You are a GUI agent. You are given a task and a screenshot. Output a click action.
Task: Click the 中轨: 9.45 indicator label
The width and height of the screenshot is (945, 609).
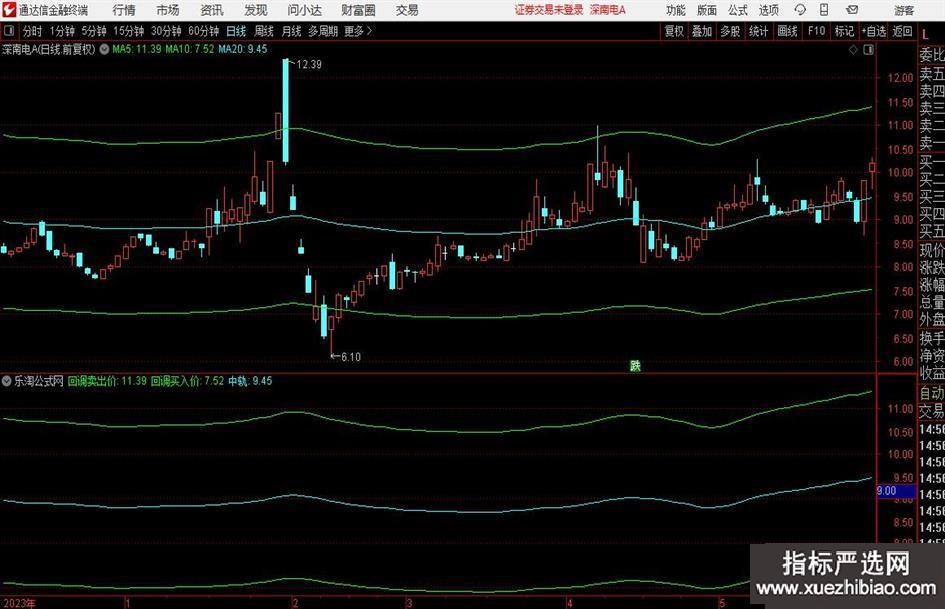(x=250, y=381)
